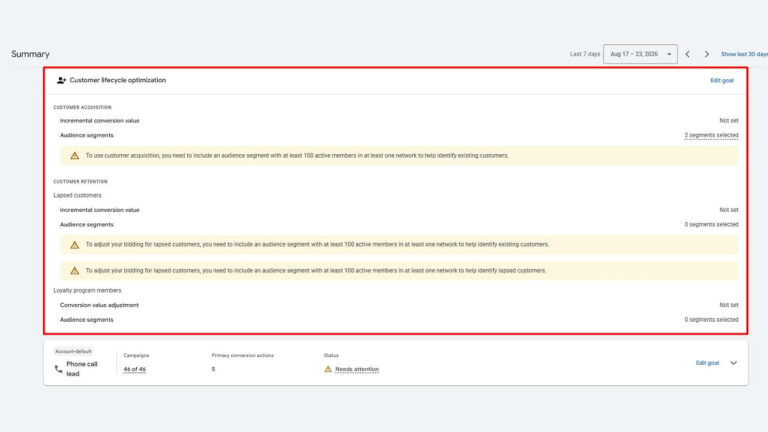
Task: Edit goal for Phone call lead
Action: pos(707,363)
